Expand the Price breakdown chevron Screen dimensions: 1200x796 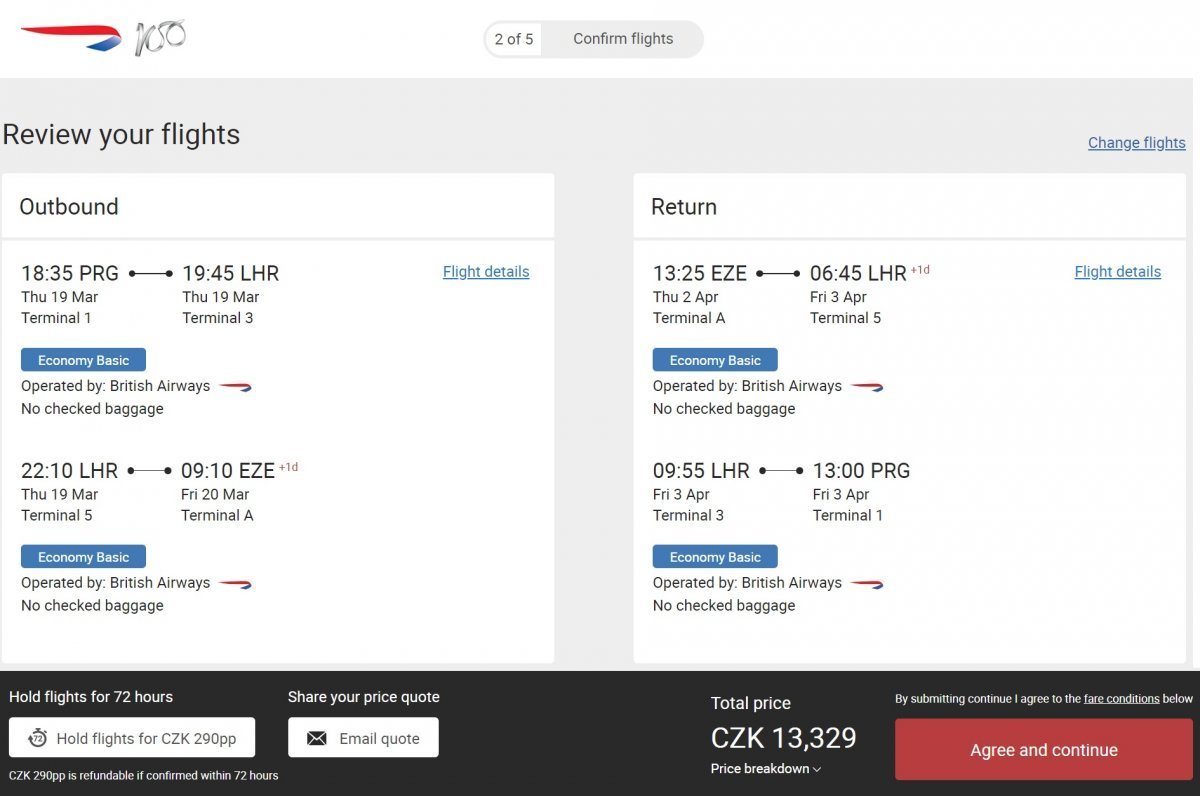(817, 769)
